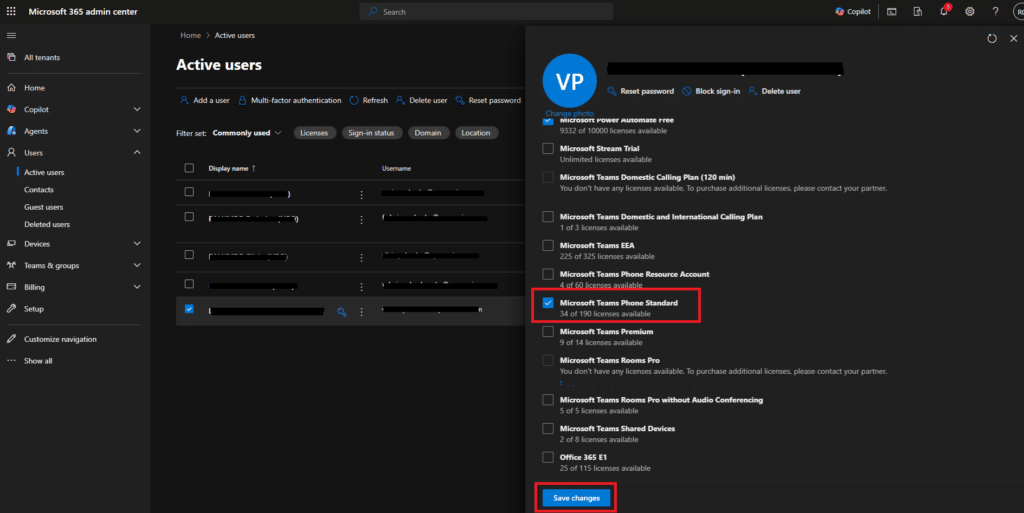
Task: Open the settings gear icon
Action: 969,12
